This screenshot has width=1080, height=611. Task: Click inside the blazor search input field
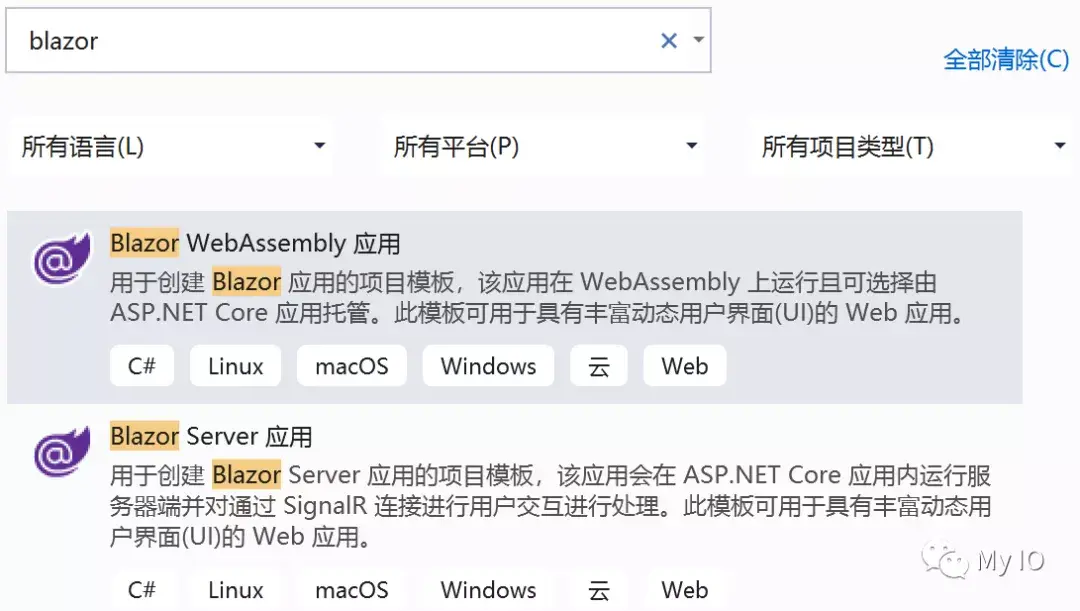[x=300, y=40]
